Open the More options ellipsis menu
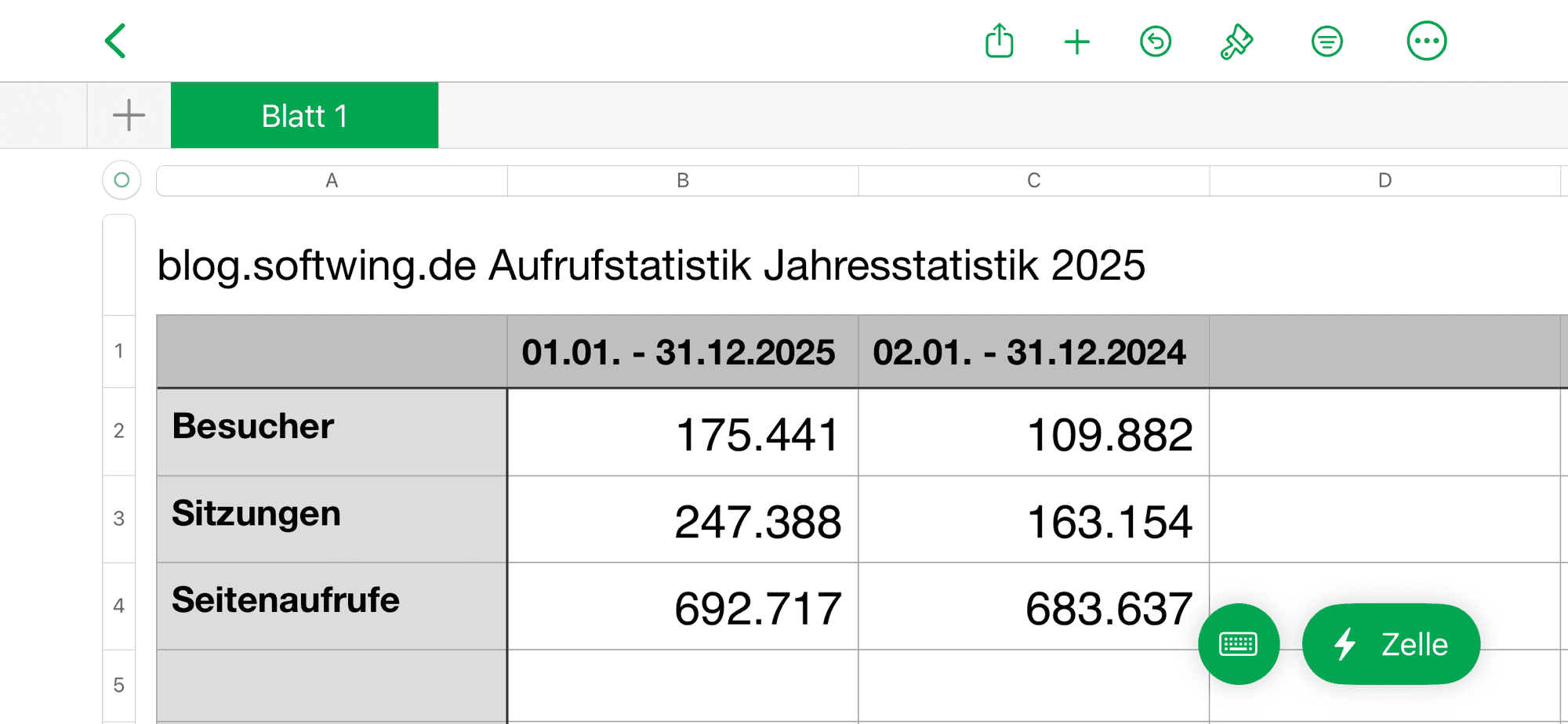1568x724 pixels. pyautogui.click(x=1427, y=41)
